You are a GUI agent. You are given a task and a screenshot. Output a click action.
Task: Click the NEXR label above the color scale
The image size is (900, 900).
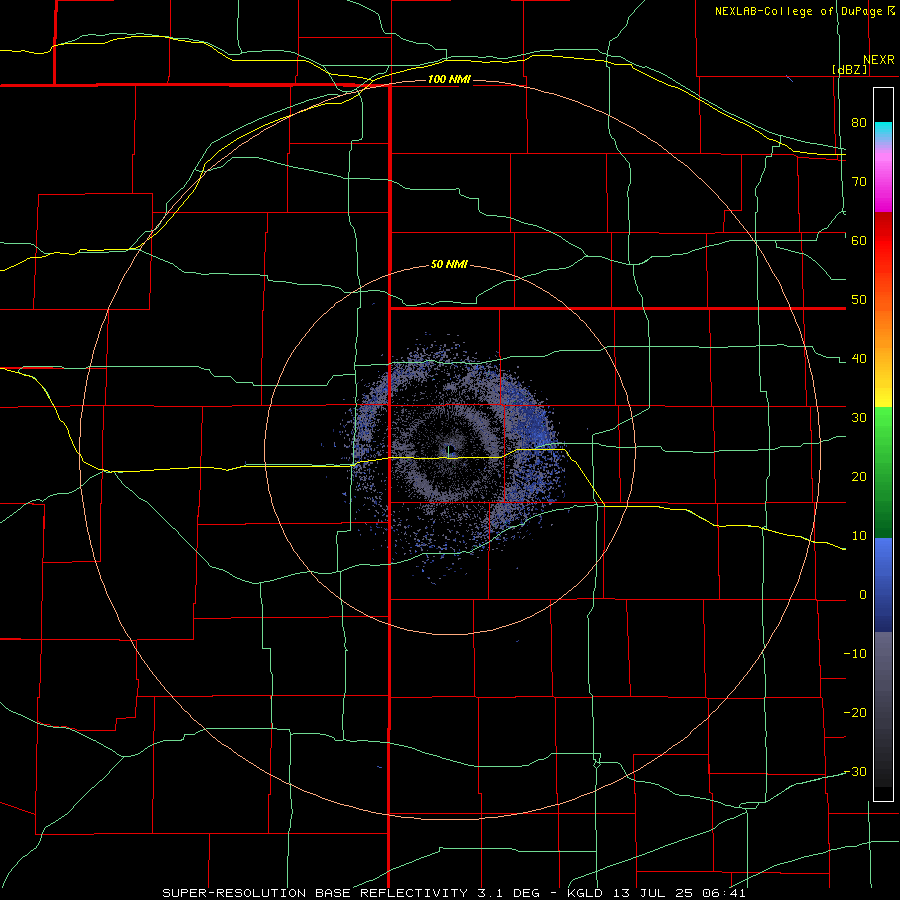879,60
